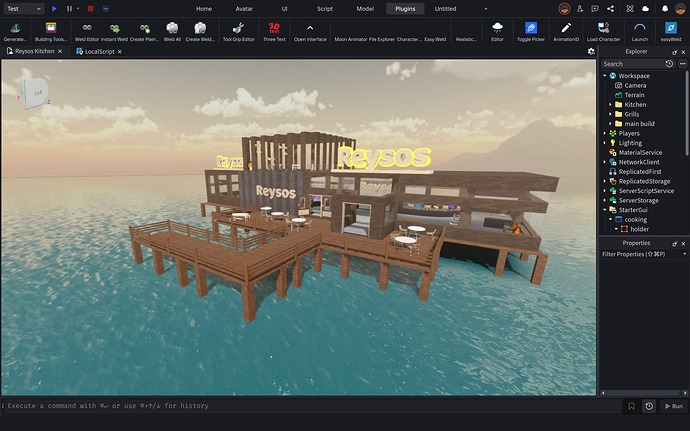This screenshot has height=431, width=690.
Task: Open the comments chat icon
Action: click(595, 8)
